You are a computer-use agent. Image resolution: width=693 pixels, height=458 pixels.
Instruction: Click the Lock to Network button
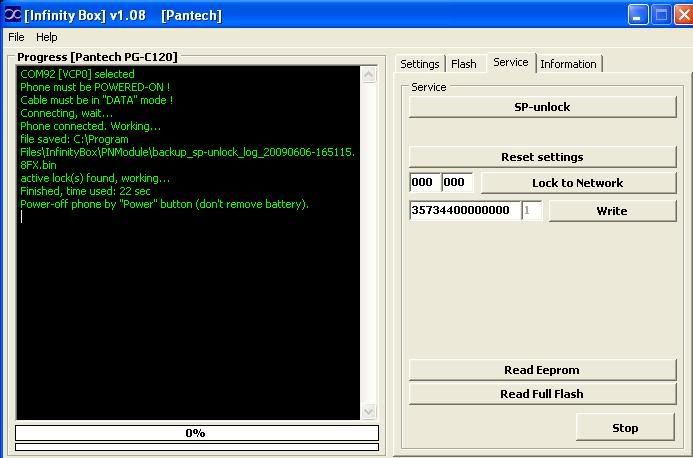(x=578, y=183)
